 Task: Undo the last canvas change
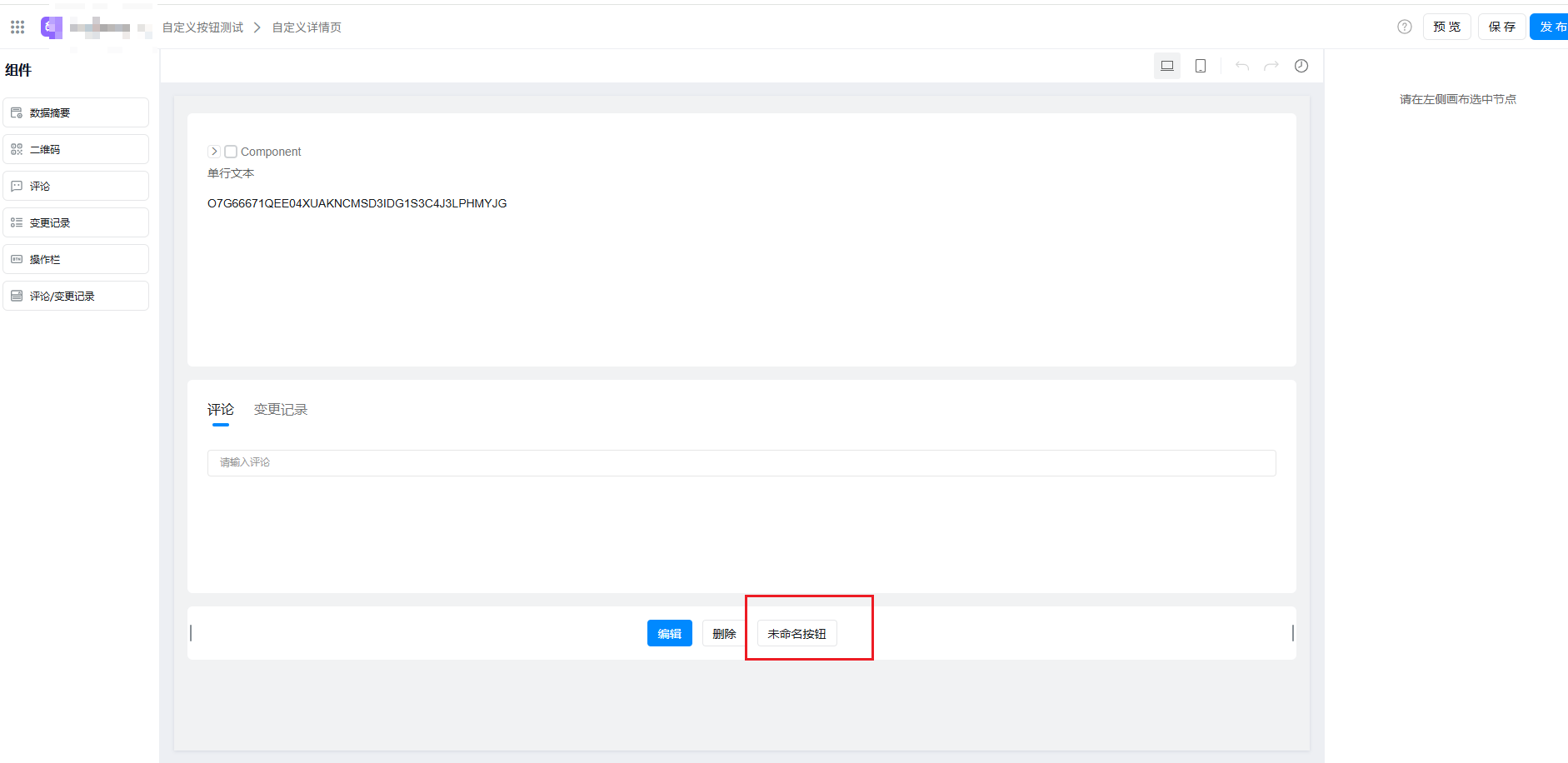(x=1242, y=66)
